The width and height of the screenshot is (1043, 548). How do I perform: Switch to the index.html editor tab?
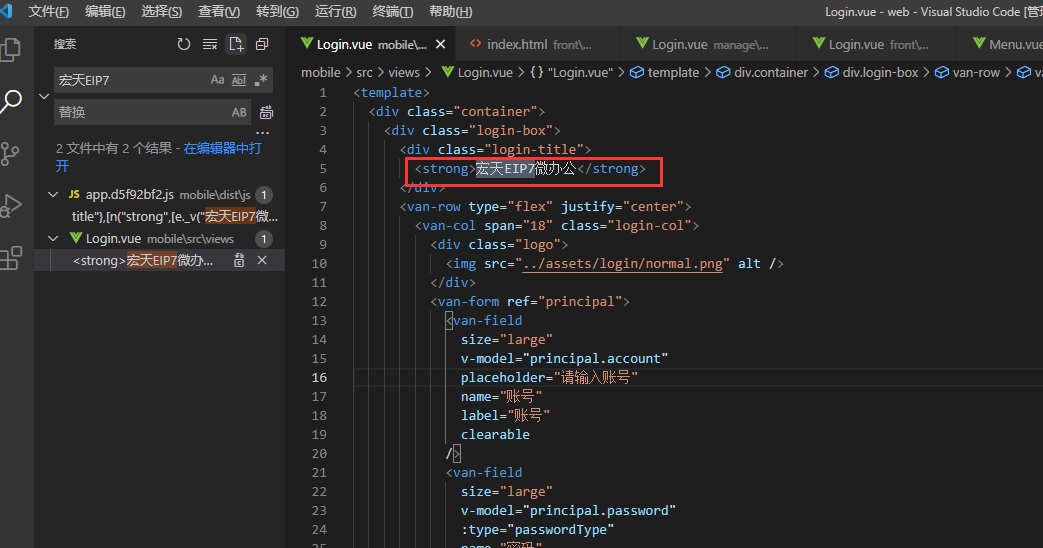tap(517, 44)
